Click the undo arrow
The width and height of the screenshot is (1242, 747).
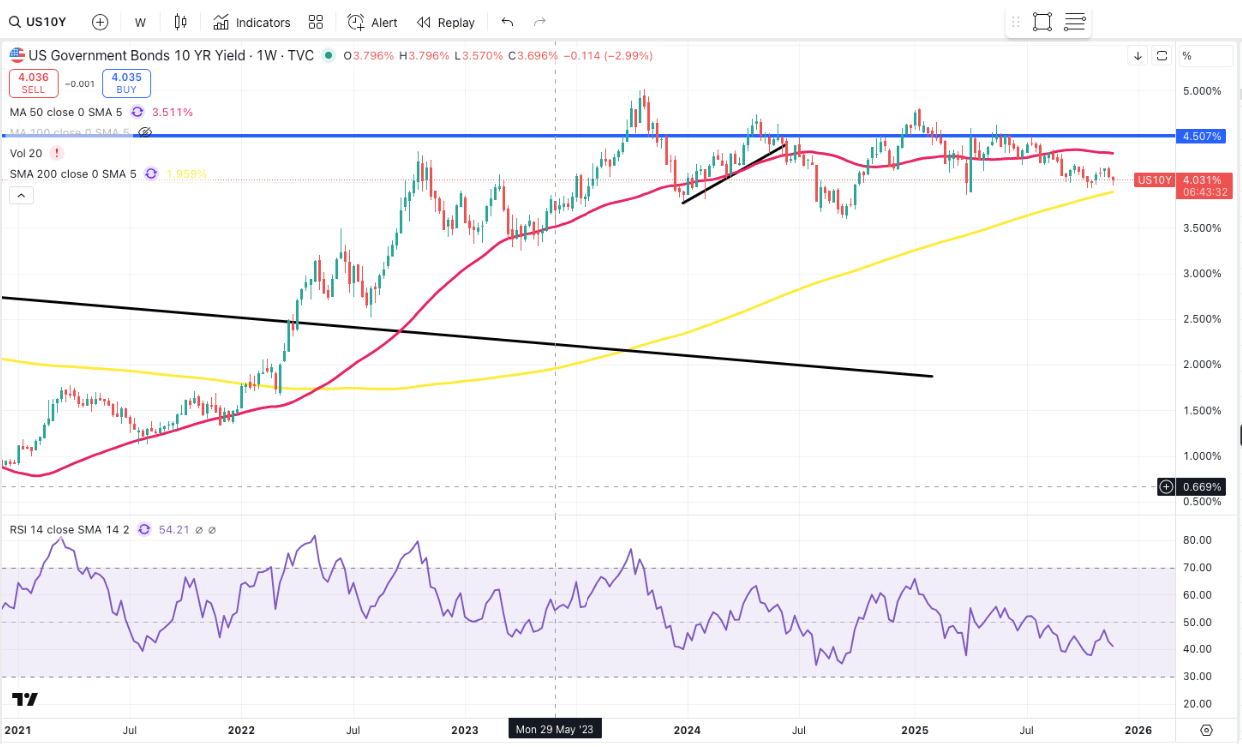pyautogui.click(x=507, y=22)
